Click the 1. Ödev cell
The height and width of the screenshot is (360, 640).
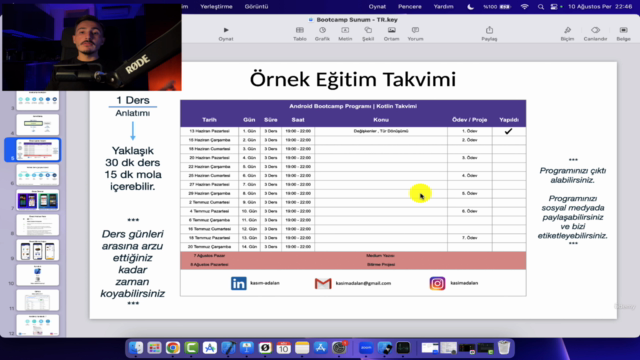pos(469,131)
